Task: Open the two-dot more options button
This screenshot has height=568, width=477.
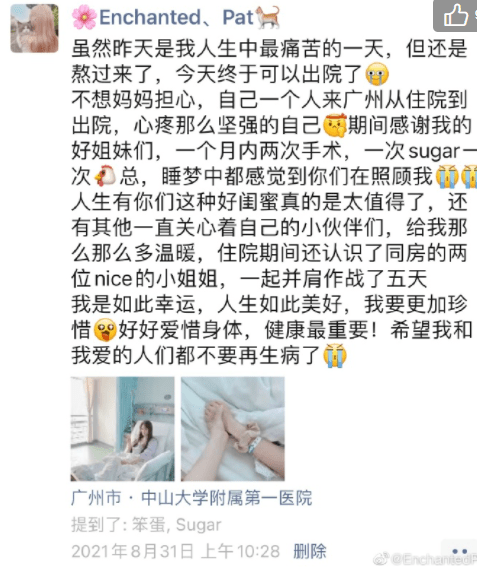Action: click(460, 551)
